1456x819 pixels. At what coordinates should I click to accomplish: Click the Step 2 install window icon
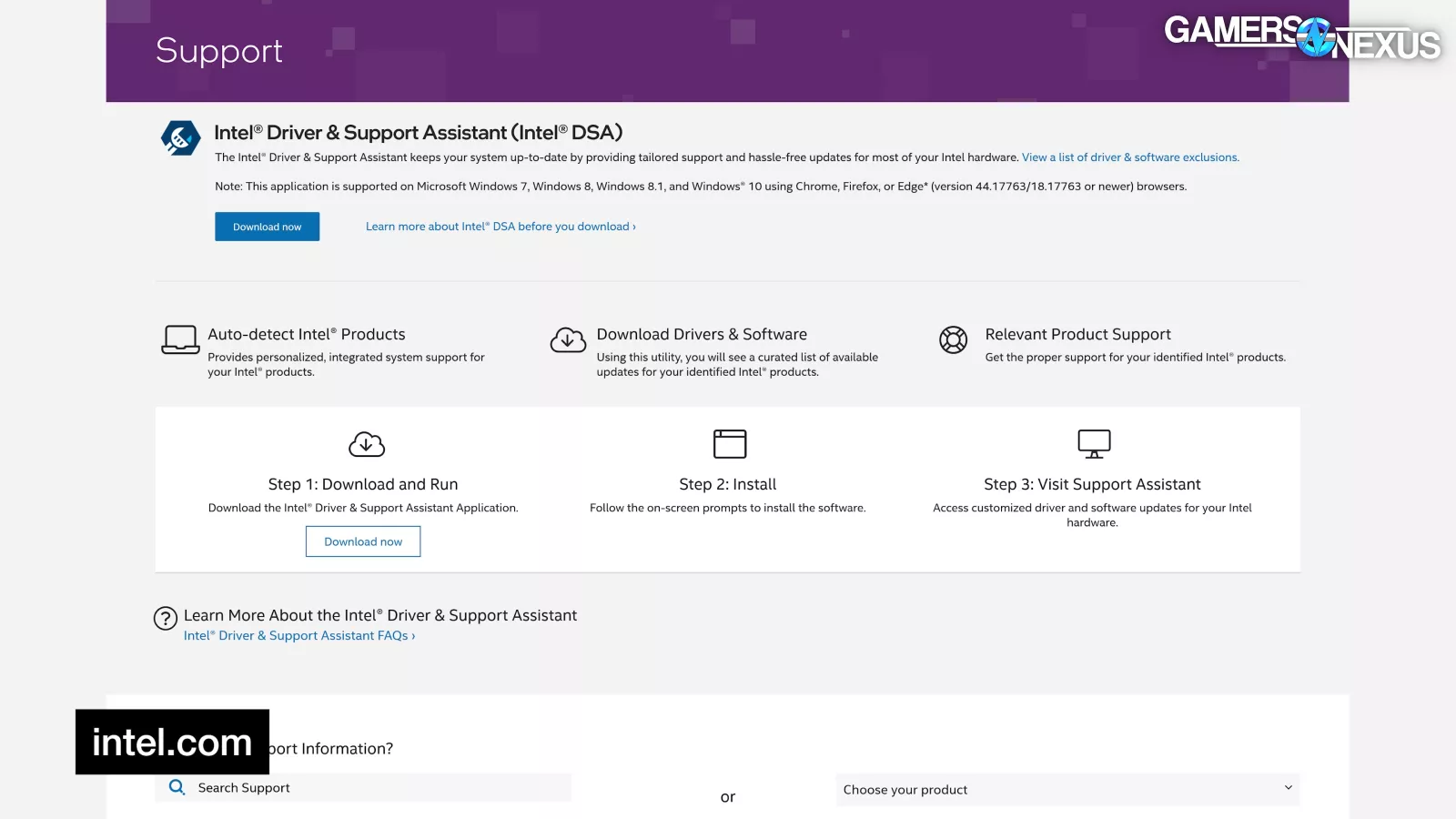coord(729,444)
